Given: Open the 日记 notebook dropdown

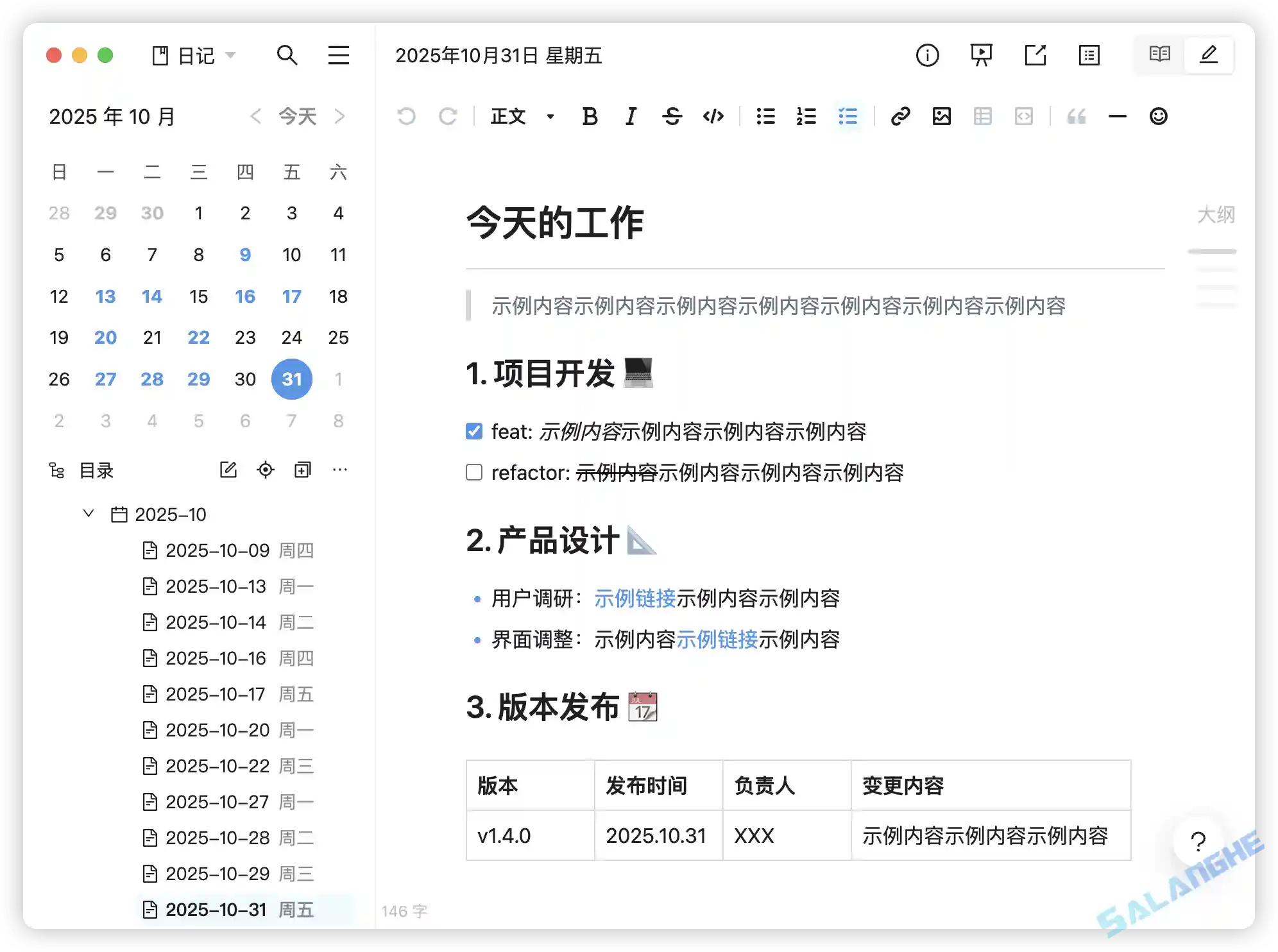Looking at the screenshot, I should coord(194,56).
